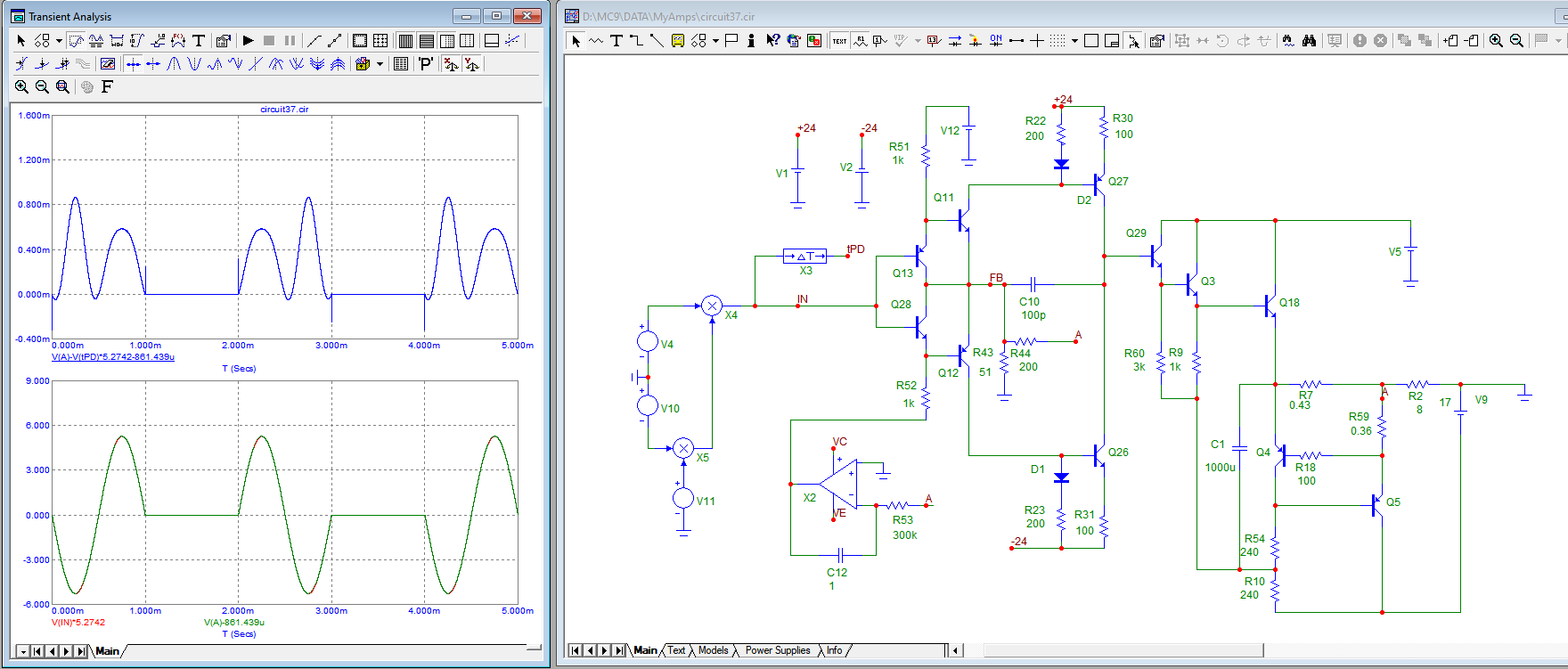Select the Text tool in Transient Analysis toolbar

(199, 41)
